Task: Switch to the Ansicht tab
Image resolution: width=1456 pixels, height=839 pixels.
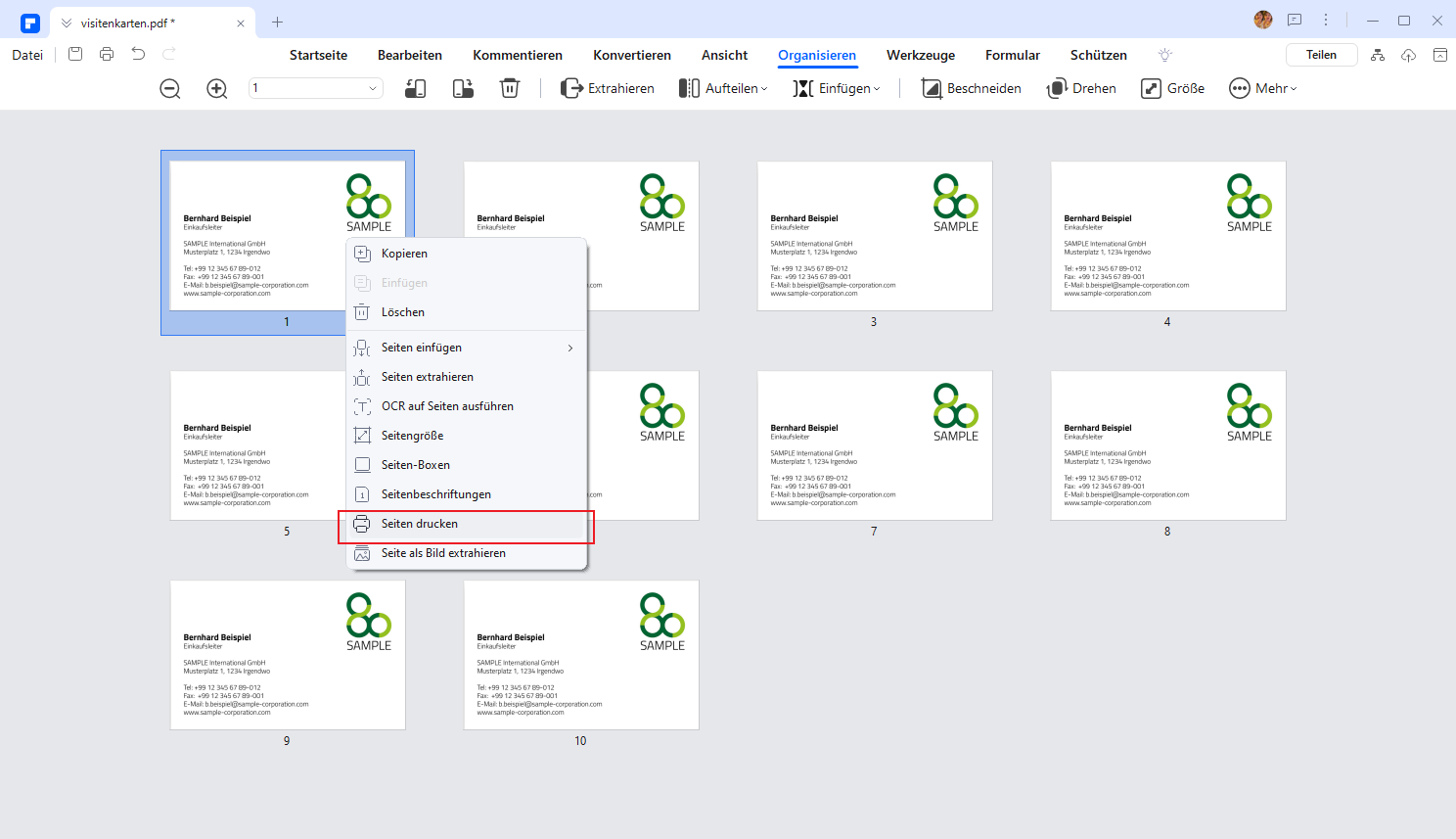Action: [724, 55]
